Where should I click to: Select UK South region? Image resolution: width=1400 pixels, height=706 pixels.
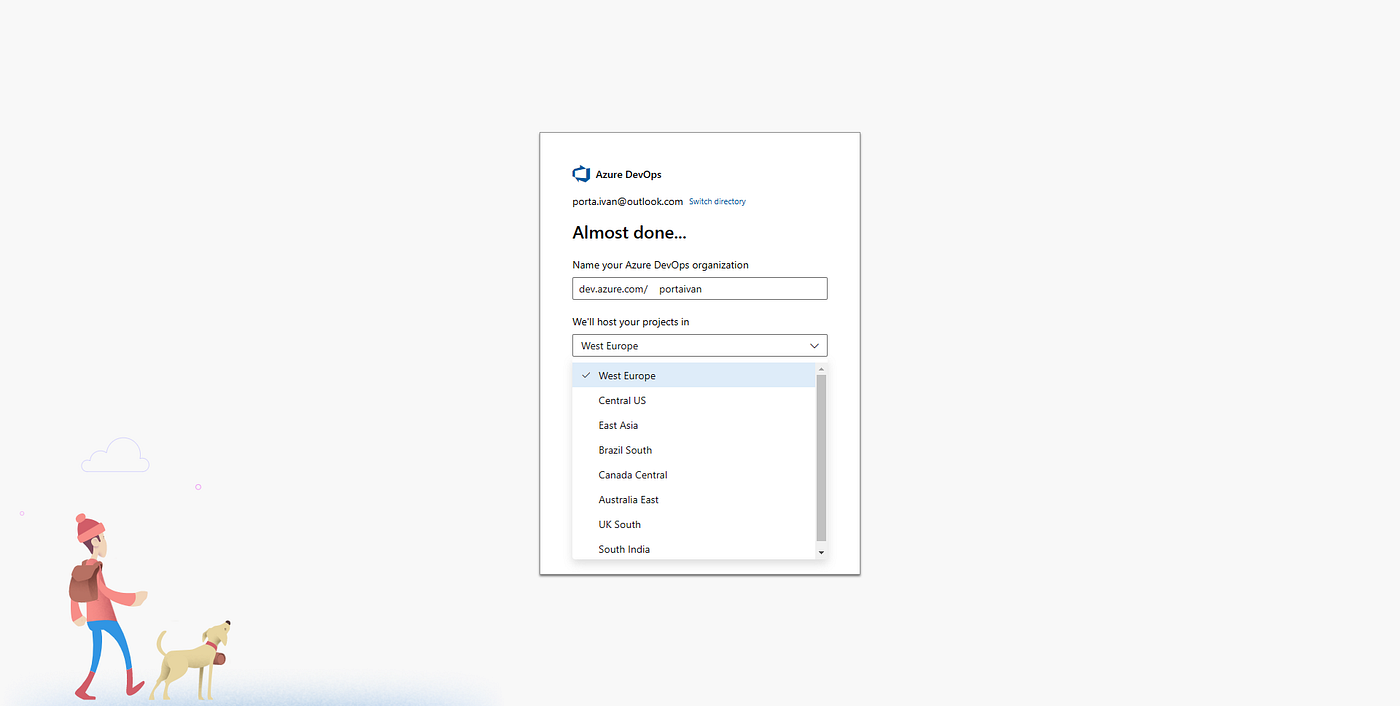tap(618, 524)
